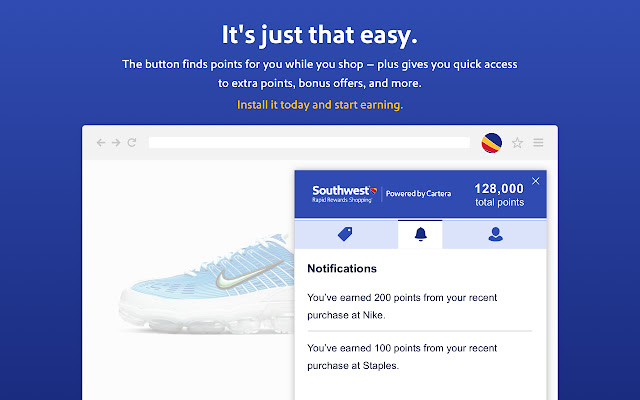Open the Staples 100 points notification
This screenshot has height=400, width=640.
pos(401,357)
